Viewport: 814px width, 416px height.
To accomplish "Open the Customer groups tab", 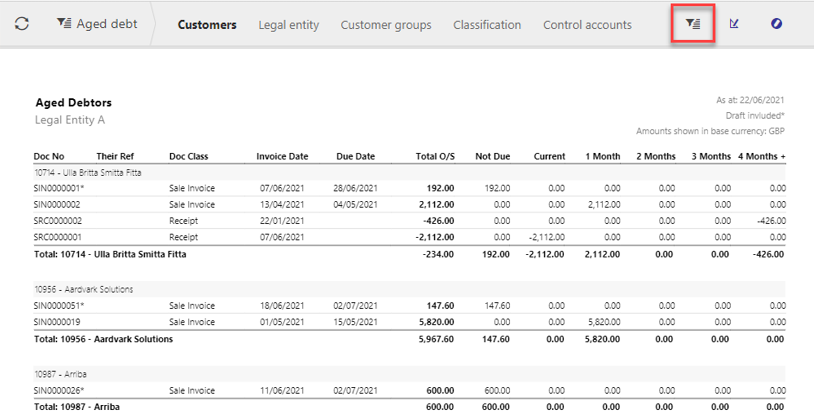I will 386,25.
